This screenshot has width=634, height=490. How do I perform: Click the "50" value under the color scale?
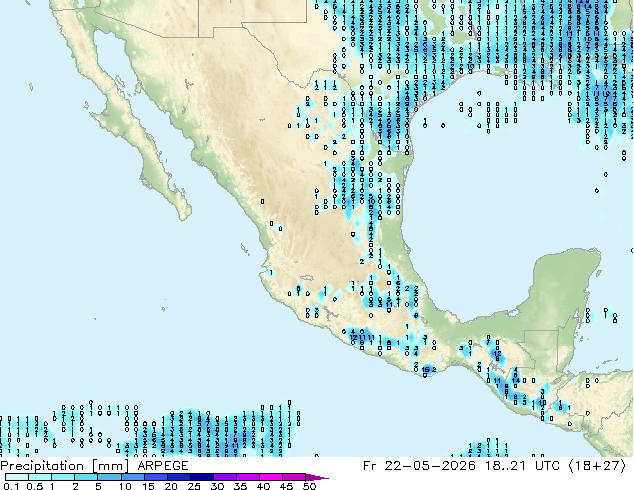coord(309,486)
